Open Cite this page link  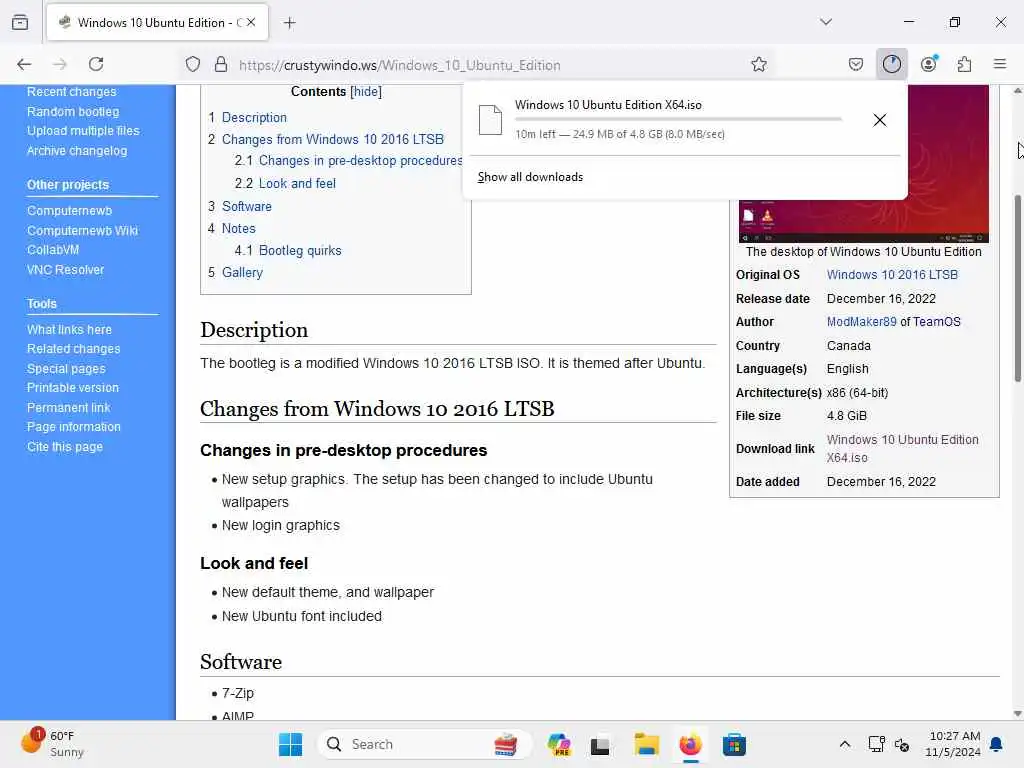[x=65, y=447]
